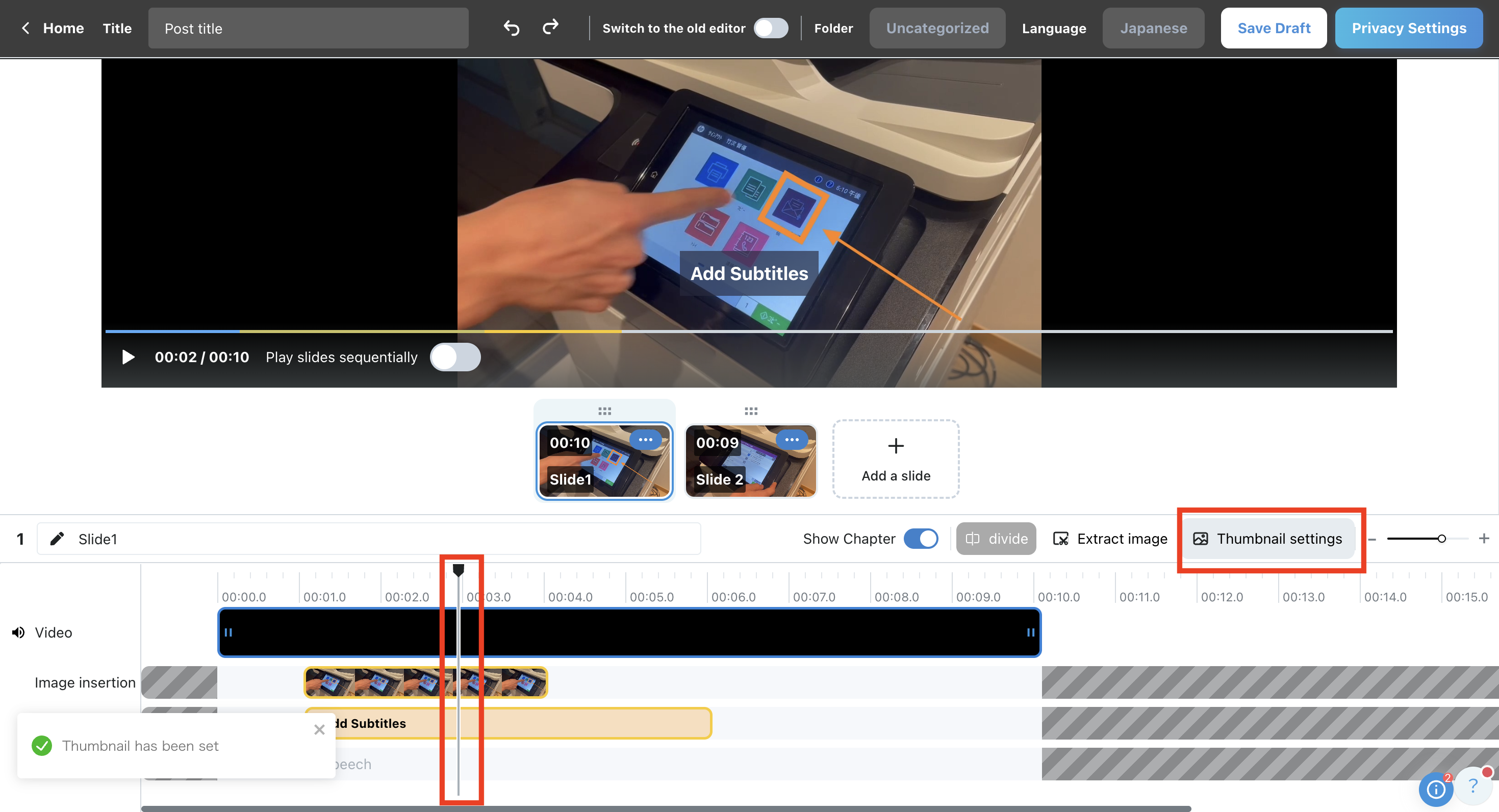The height and width of the screenshot is (812, 1499).
Task: Open the Uncategorized folder dropdown
Action: coord(937,28)
